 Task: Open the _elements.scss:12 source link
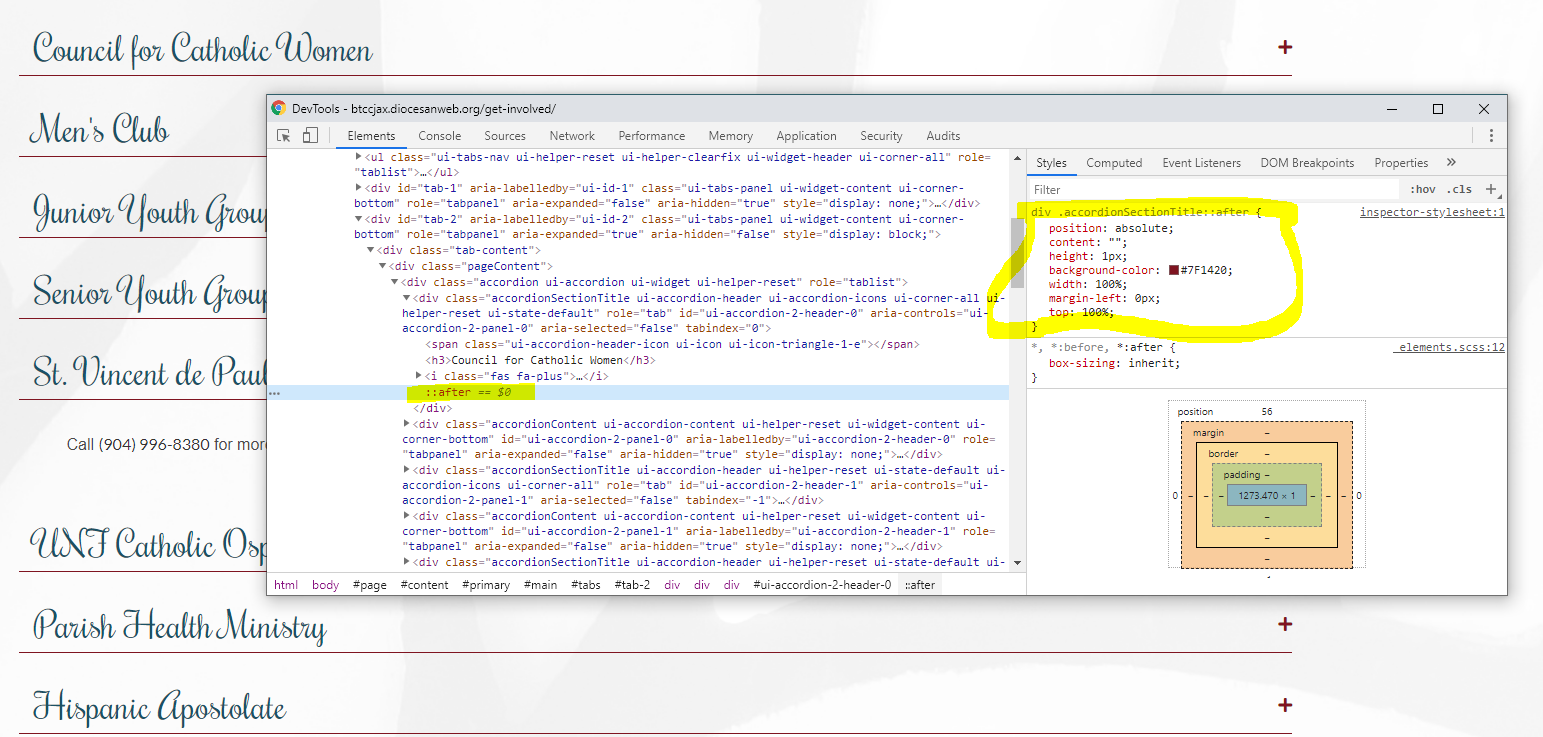1450,347
